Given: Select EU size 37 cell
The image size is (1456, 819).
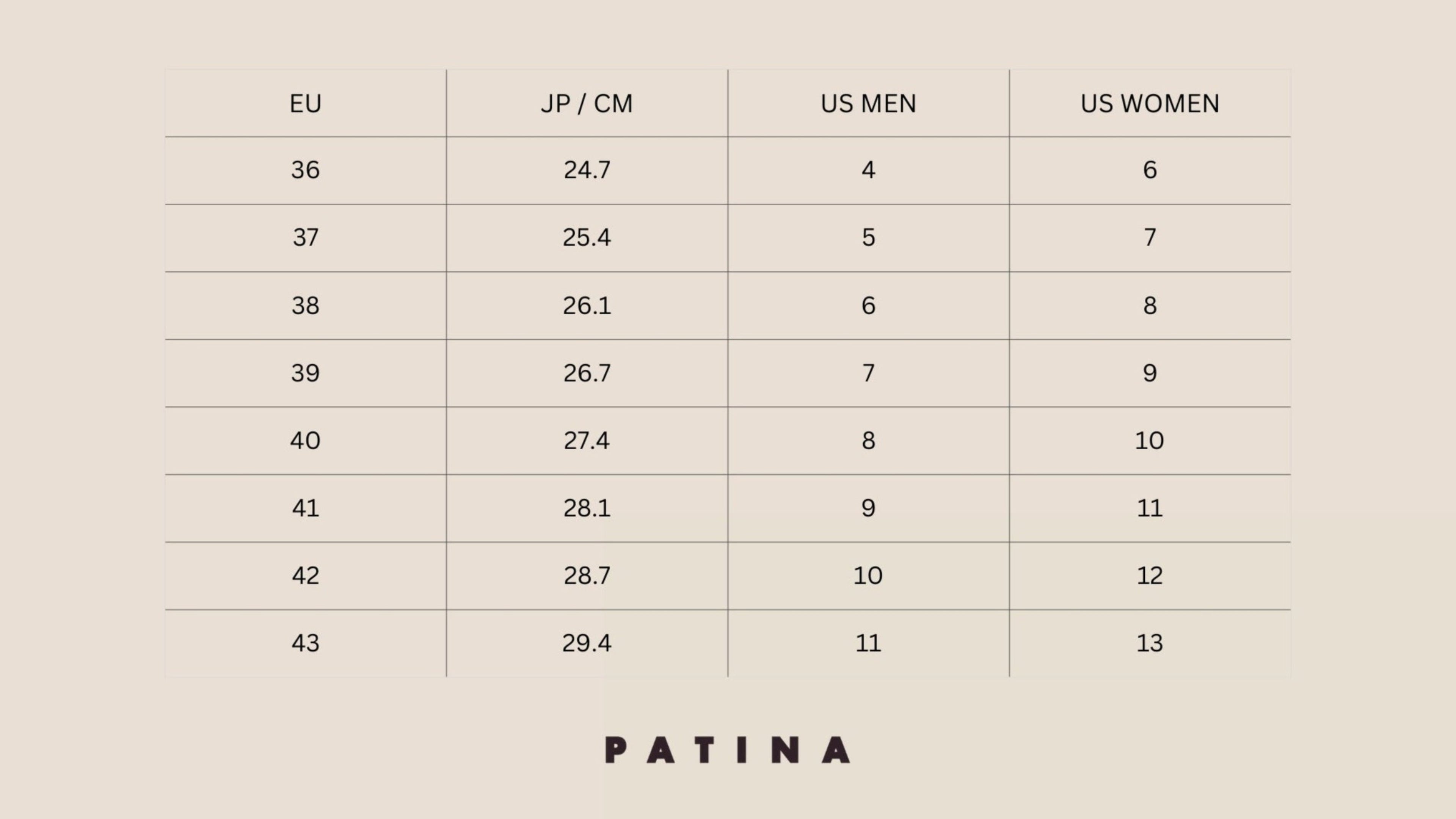Looking at the screenshot, I should click(x=305, y=237).
